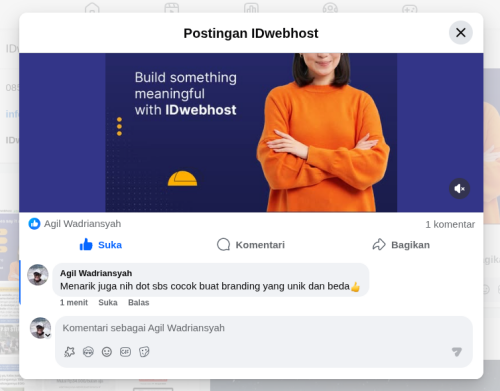500x391 pixels.
Task: Send the comment with arrow icon
Action: [x=457, y=352]
